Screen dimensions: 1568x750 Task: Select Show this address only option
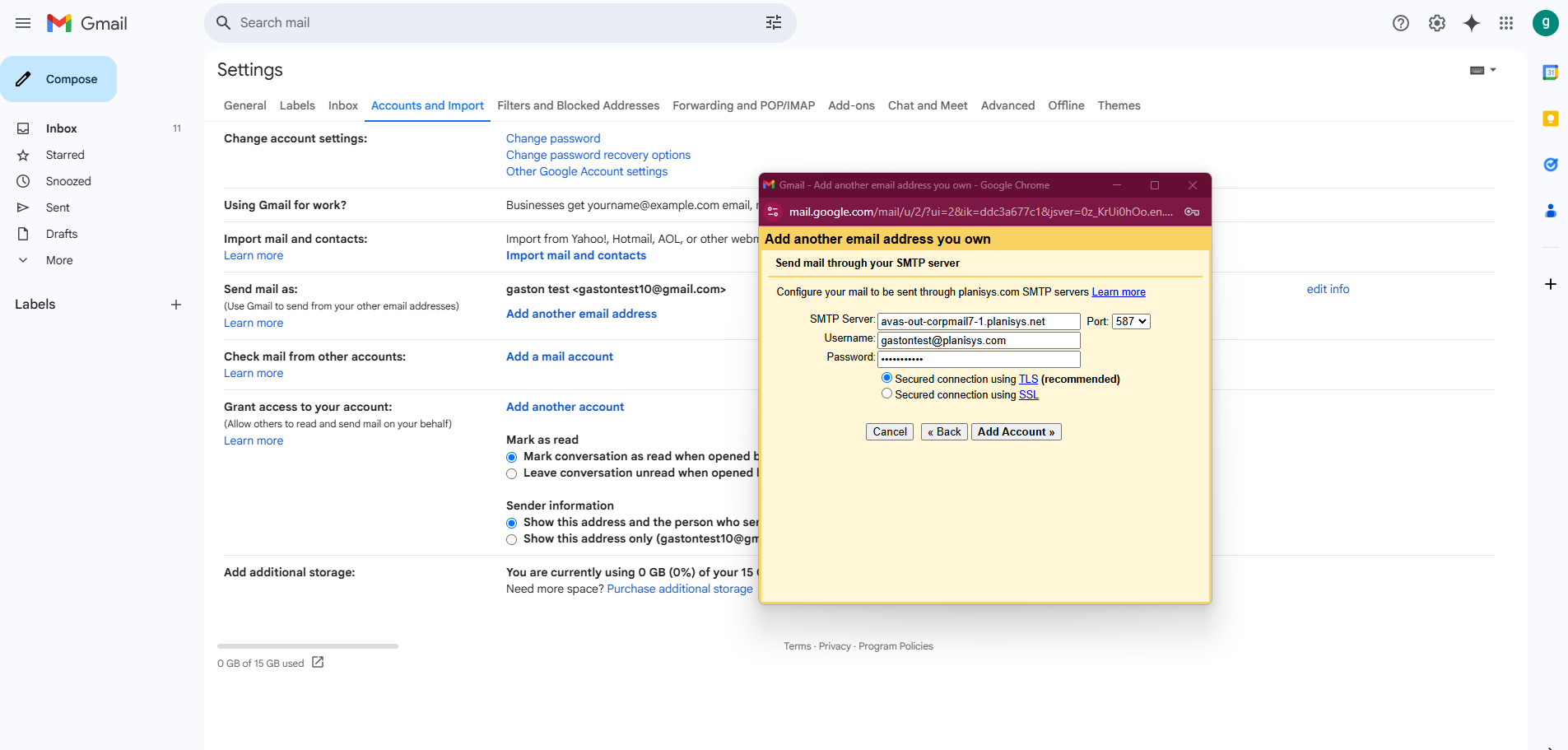coord(512,539)
